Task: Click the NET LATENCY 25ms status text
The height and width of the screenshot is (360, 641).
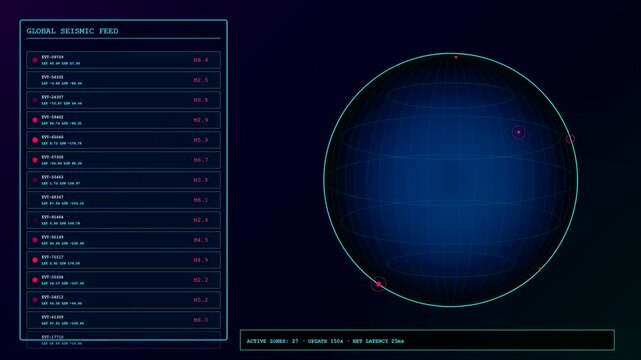Action: tap(378, 341)
